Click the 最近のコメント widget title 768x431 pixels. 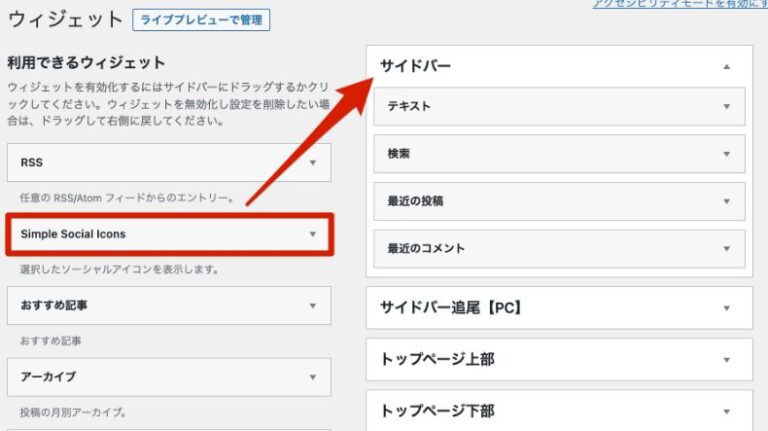[x=426, y=249]
